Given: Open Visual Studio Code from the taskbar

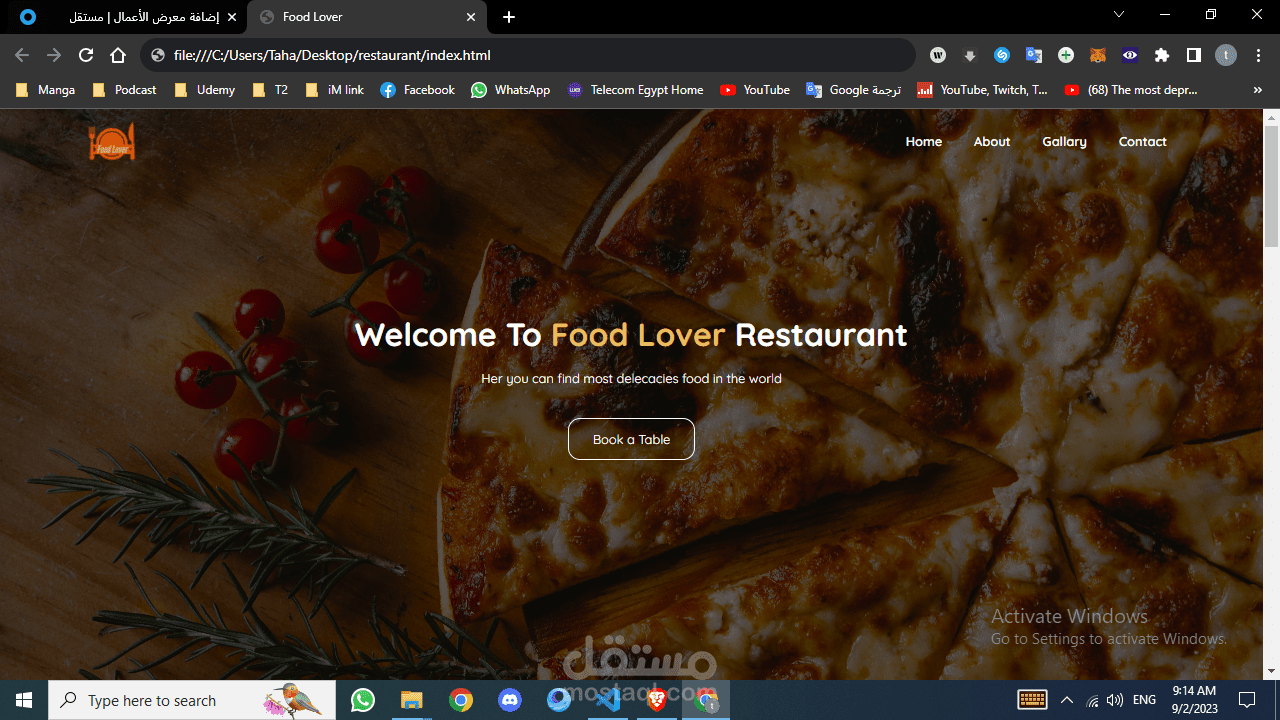Looking at the screenshot, I should 608,700.
